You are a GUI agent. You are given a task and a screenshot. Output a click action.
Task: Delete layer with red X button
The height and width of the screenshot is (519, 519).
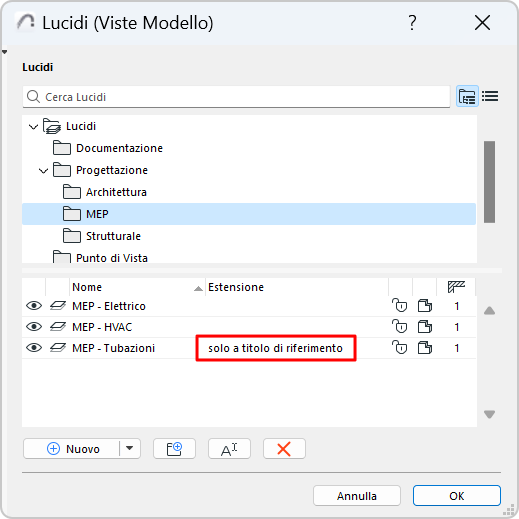(x=284, y=449)
